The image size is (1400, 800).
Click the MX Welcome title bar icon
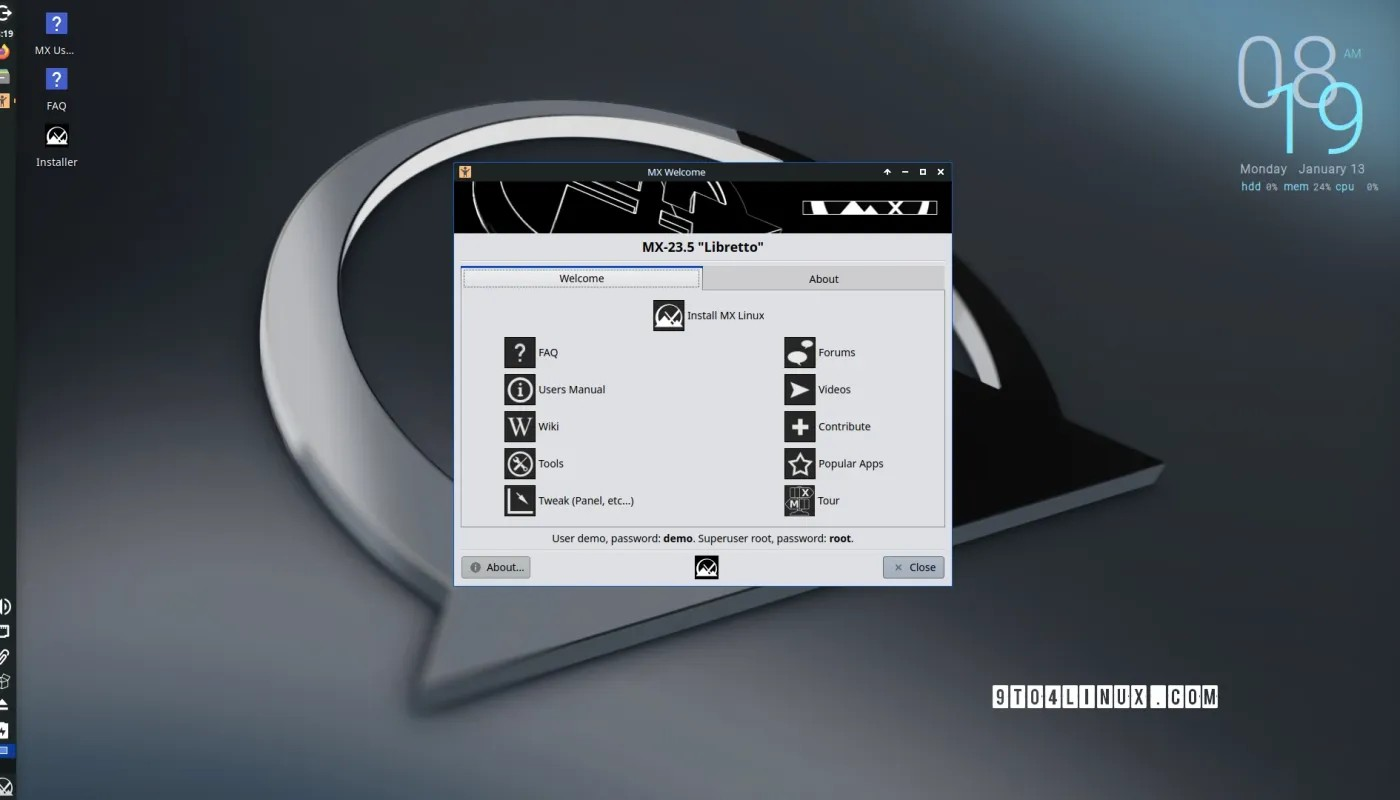click(465, 172)
